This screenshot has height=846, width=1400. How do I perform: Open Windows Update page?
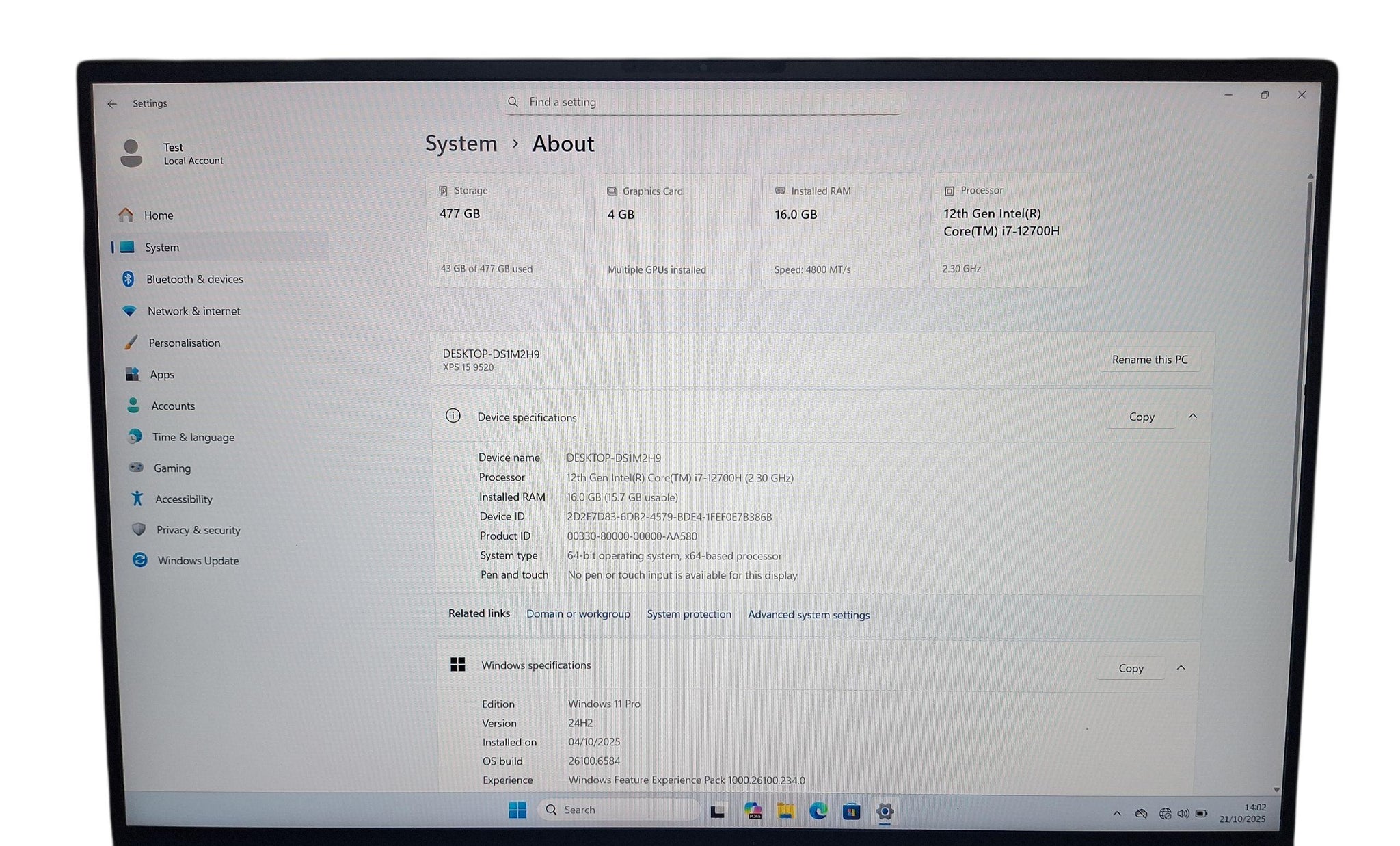tap(198, 561)
